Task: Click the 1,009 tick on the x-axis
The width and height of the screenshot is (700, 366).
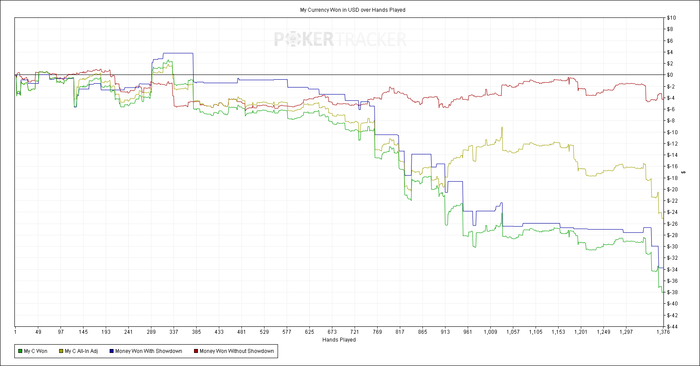Action: tap(490, 332)
